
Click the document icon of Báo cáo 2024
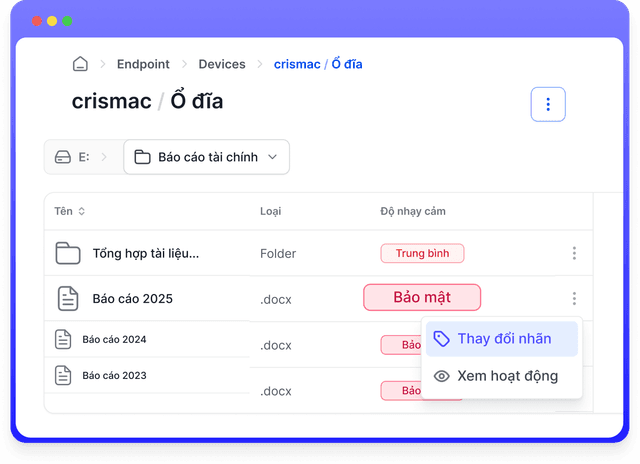click(64, 340)
